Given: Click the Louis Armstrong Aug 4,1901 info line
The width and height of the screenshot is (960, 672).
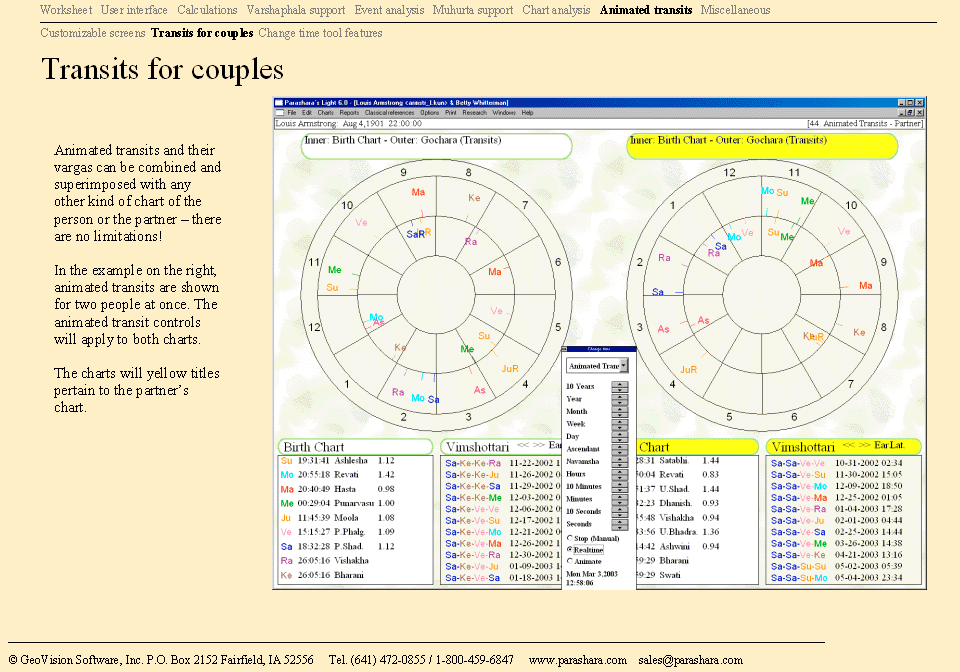Looking at the screenshot, I should [x=348, y=124].
